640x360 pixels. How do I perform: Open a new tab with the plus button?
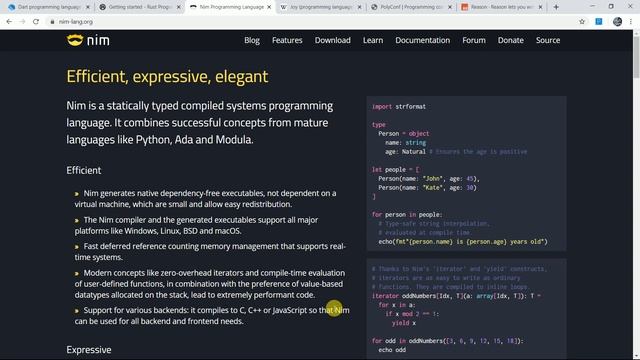(556, 7)
